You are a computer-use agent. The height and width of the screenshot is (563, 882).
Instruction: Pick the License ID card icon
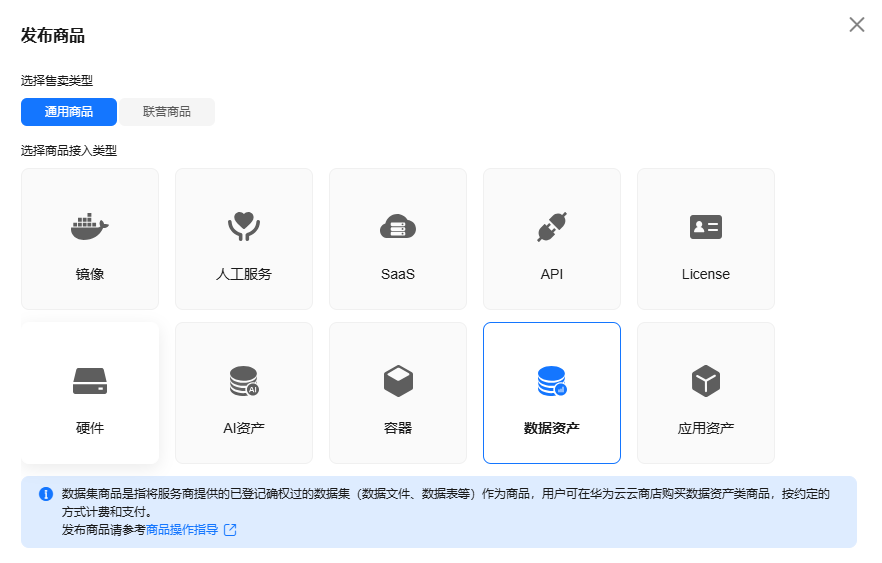(705, 227)
